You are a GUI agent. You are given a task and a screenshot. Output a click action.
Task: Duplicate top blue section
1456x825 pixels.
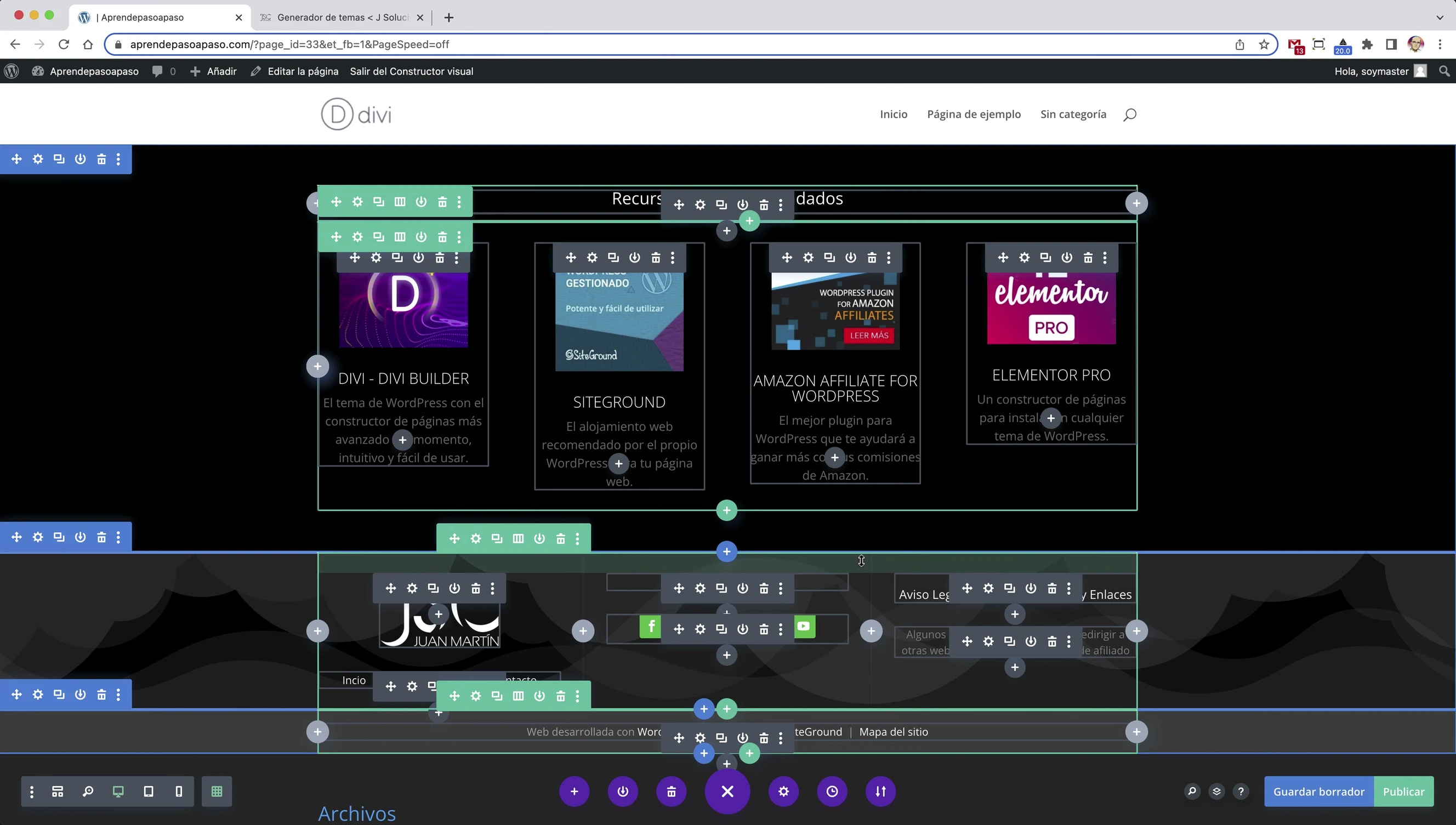click(x=59, y=159)
